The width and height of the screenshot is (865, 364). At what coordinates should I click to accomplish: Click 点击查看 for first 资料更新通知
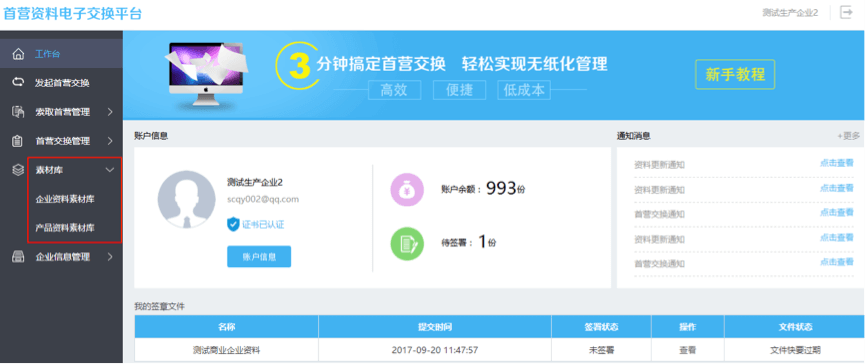836,163
